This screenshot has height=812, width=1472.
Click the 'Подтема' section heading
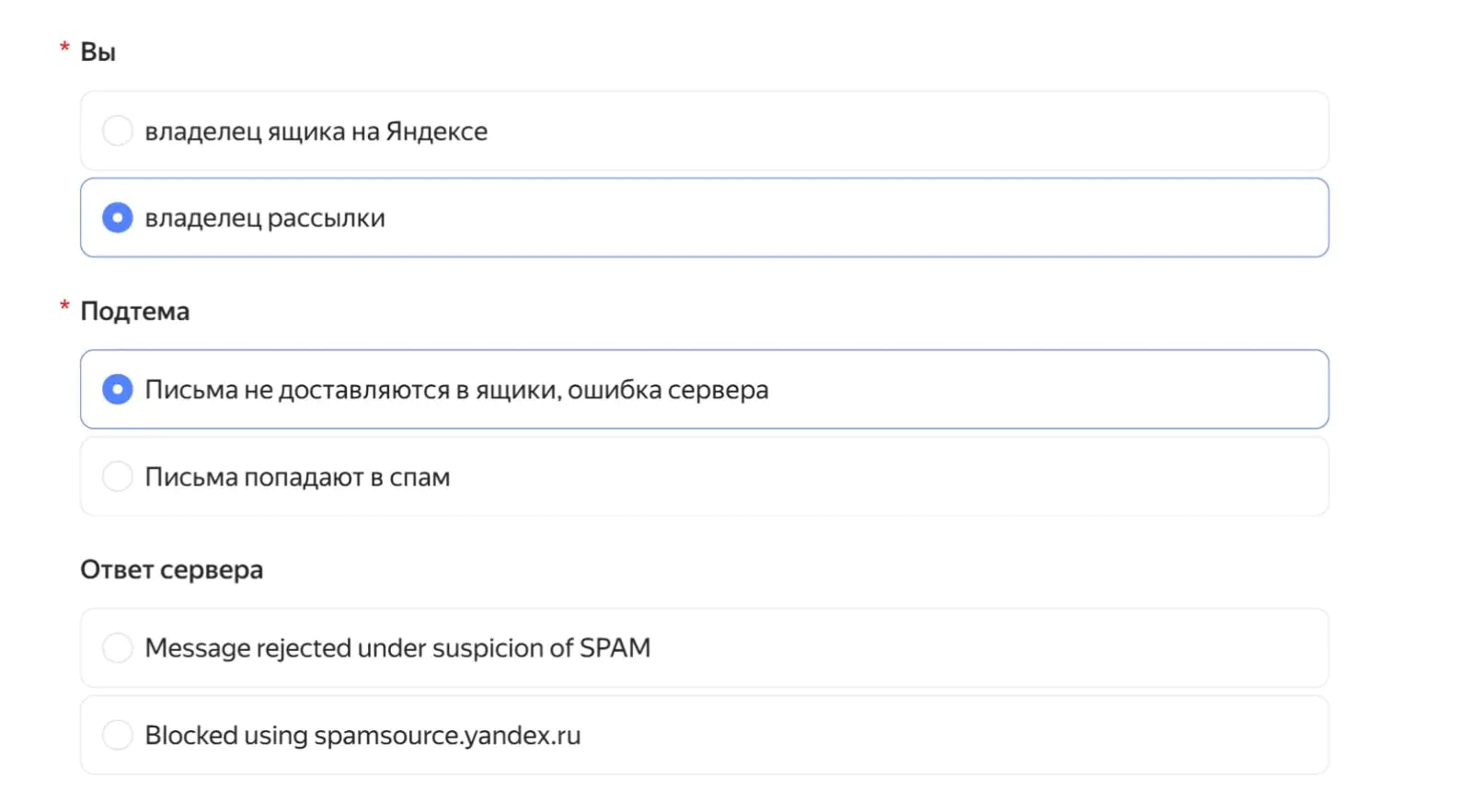[x=134, y=312]
